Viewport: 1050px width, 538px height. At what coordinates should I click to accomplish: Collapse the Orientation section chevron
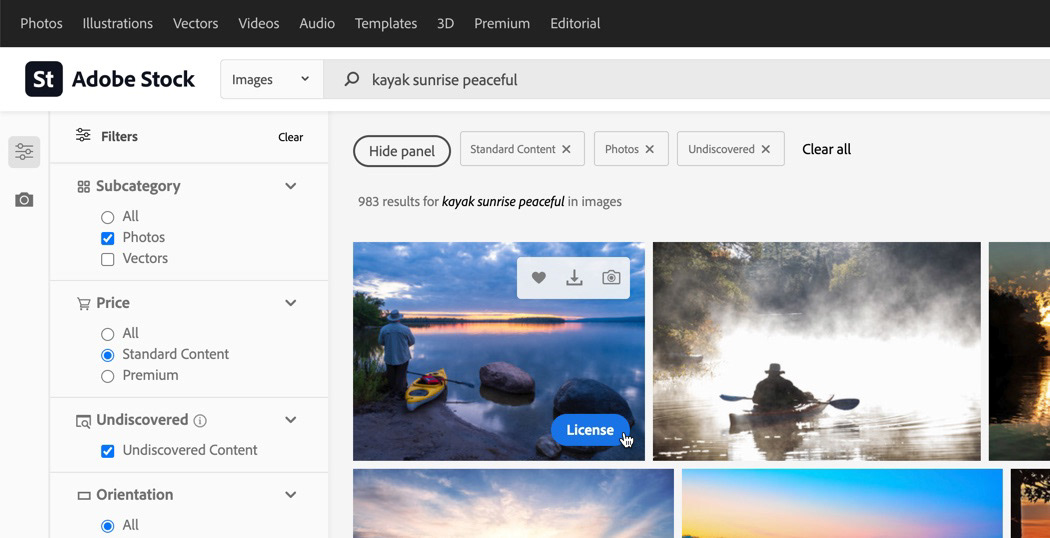tap(291, 495)
